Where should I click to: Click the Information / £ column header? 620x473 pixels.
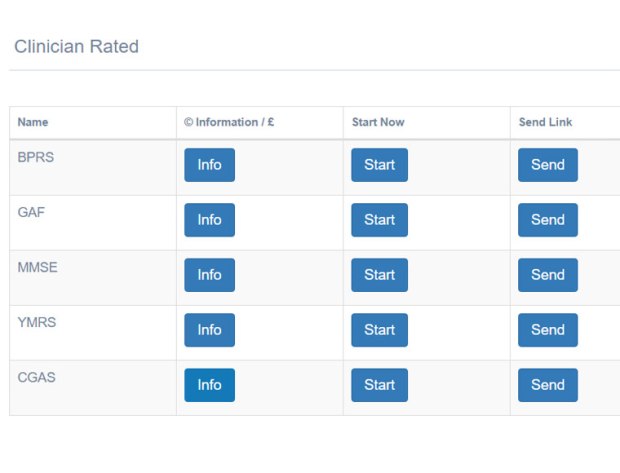click(229, 122)
